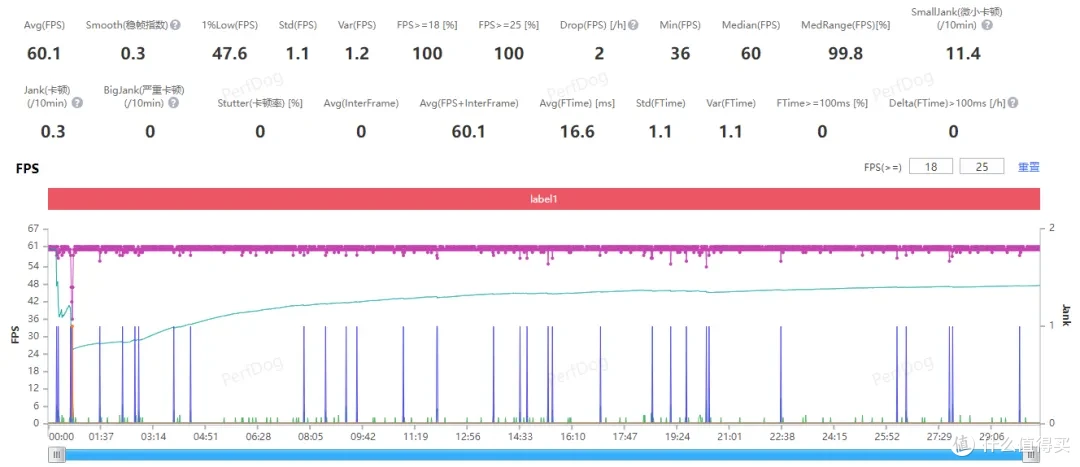Screen dimensions: 1080x467
Task: Click the 16:10 time axis label
Action: pos(573,437)
